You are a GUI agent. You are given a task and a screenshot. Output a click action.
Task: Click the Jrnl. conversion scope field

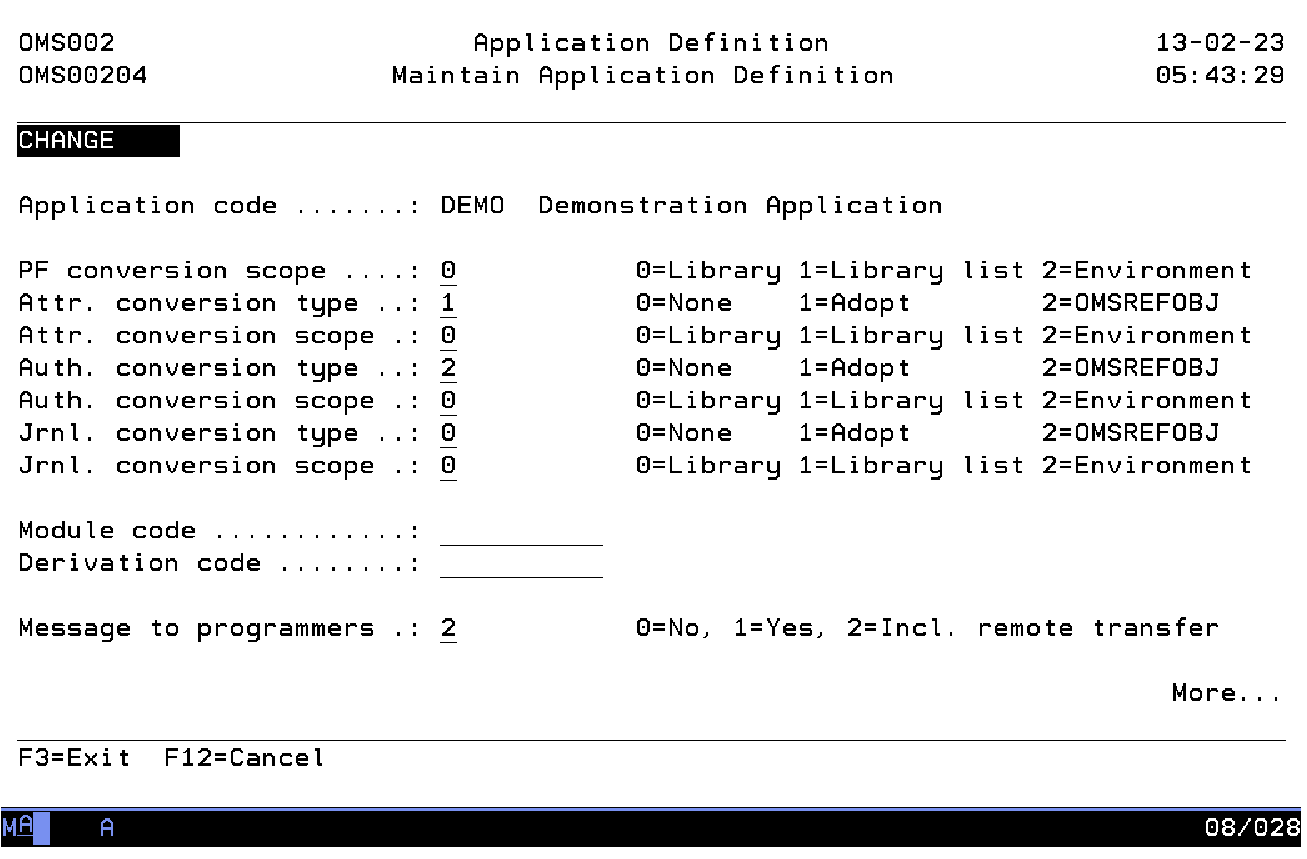pyautogui.click(x=448, y=466)
